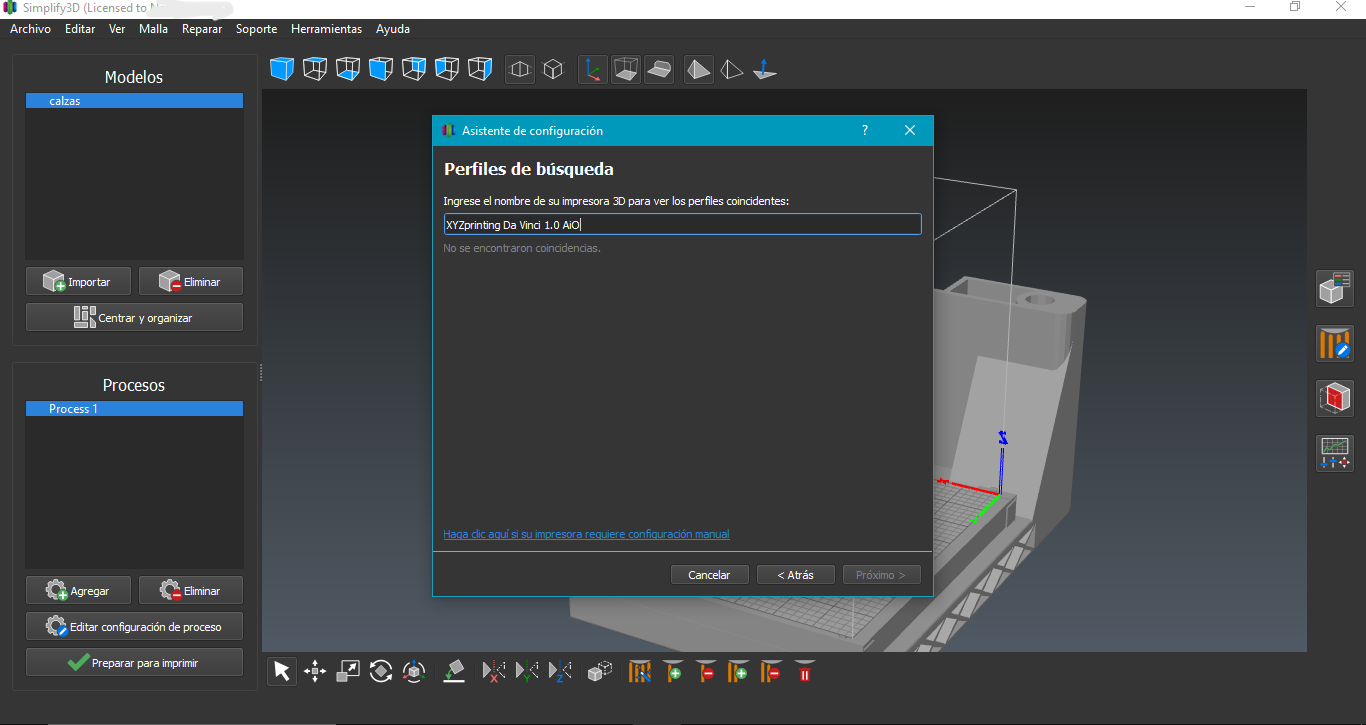
Task: Open cross section view on right sidebar
Action: click(1334, 398)
